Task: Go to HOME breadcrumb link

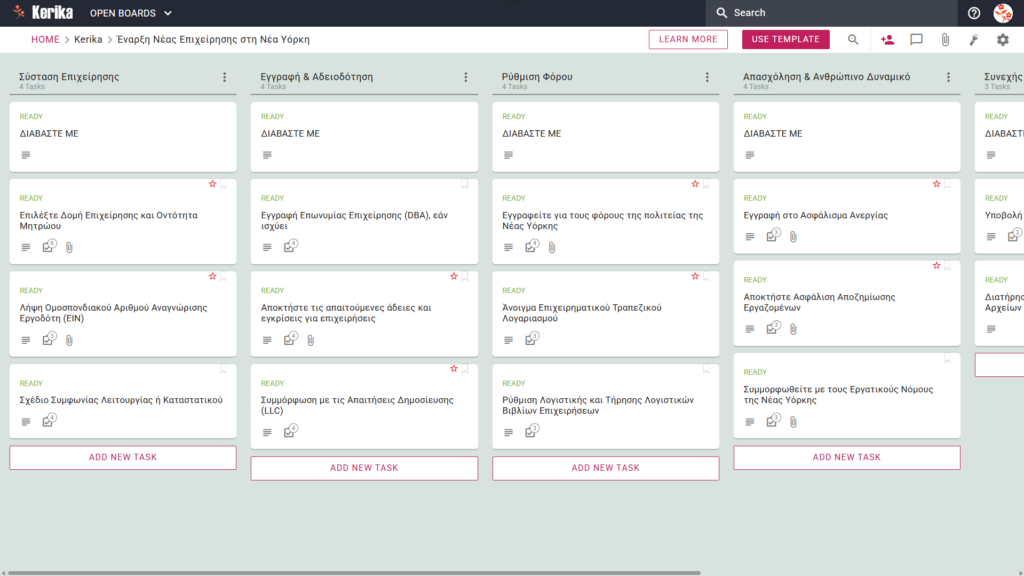Action: [x=45, y=39]
